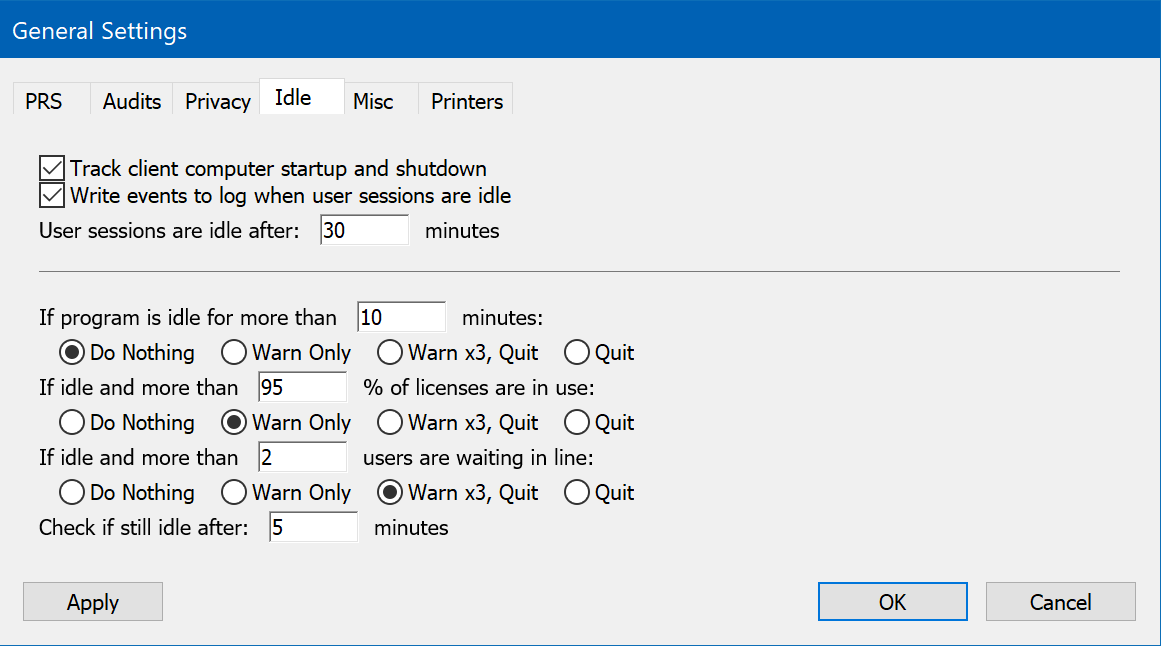
Task: Click Cancel to discard settings
Action: coord(1060,602)
